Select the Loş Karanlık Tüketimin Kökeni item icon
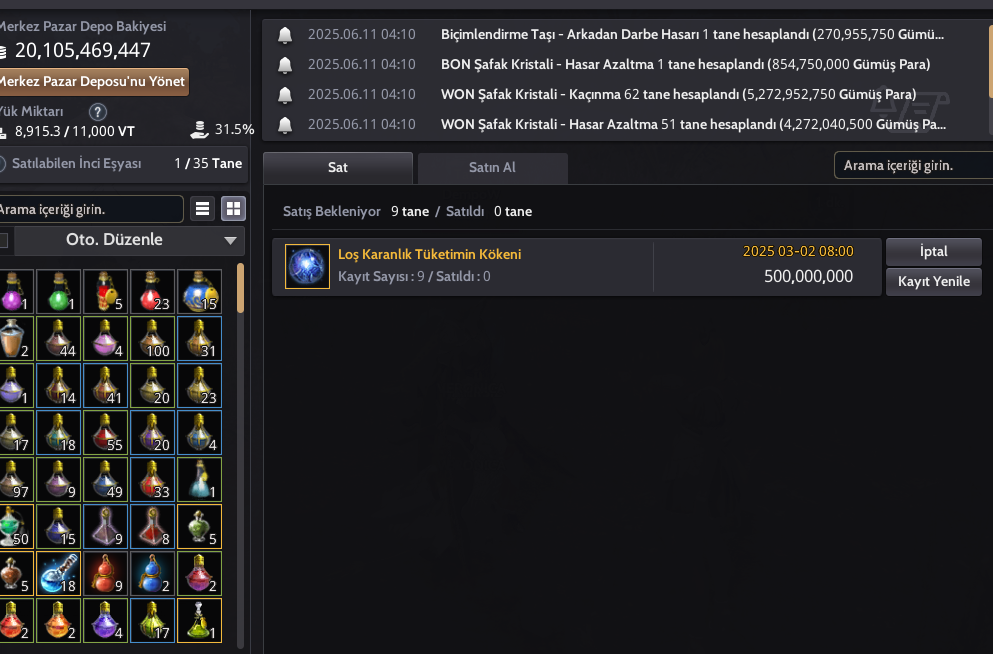The height and width of the screenshot is (654, 993). tap(307, 267)
